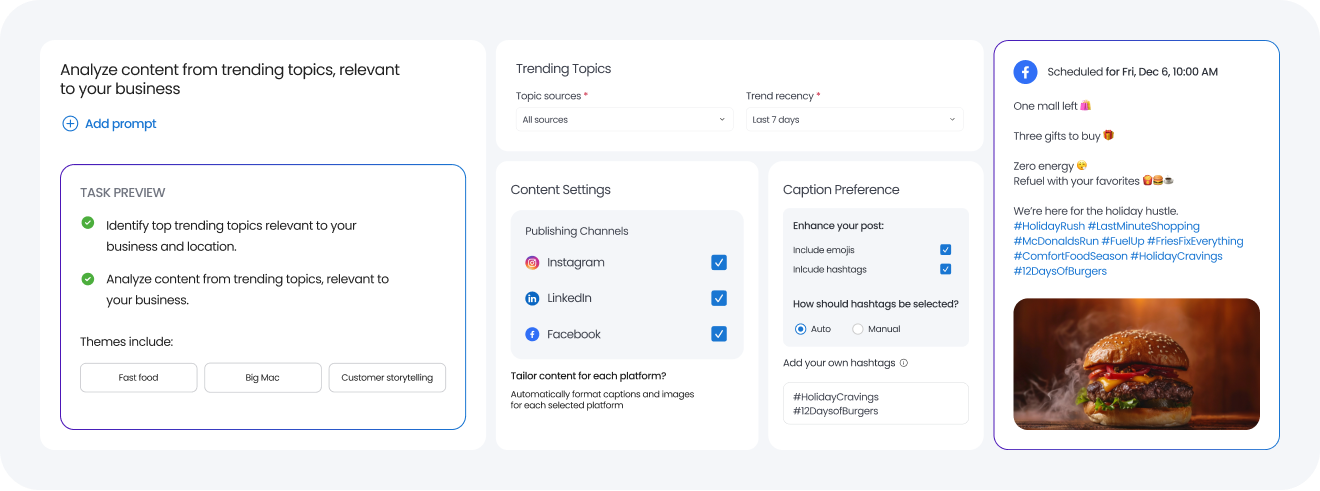This screenshot has height=491, width=1320.
Task: Click the Facebook icon on scheduled post
Action: [1025, 72]
